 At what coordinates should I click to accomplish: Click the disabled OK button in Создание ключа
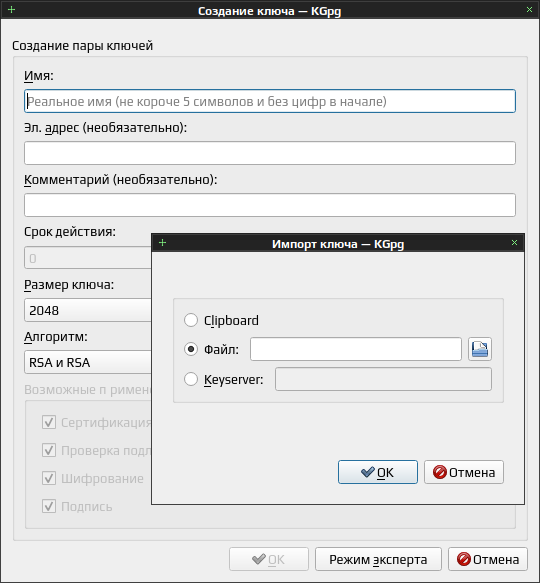tap(269, 559)
